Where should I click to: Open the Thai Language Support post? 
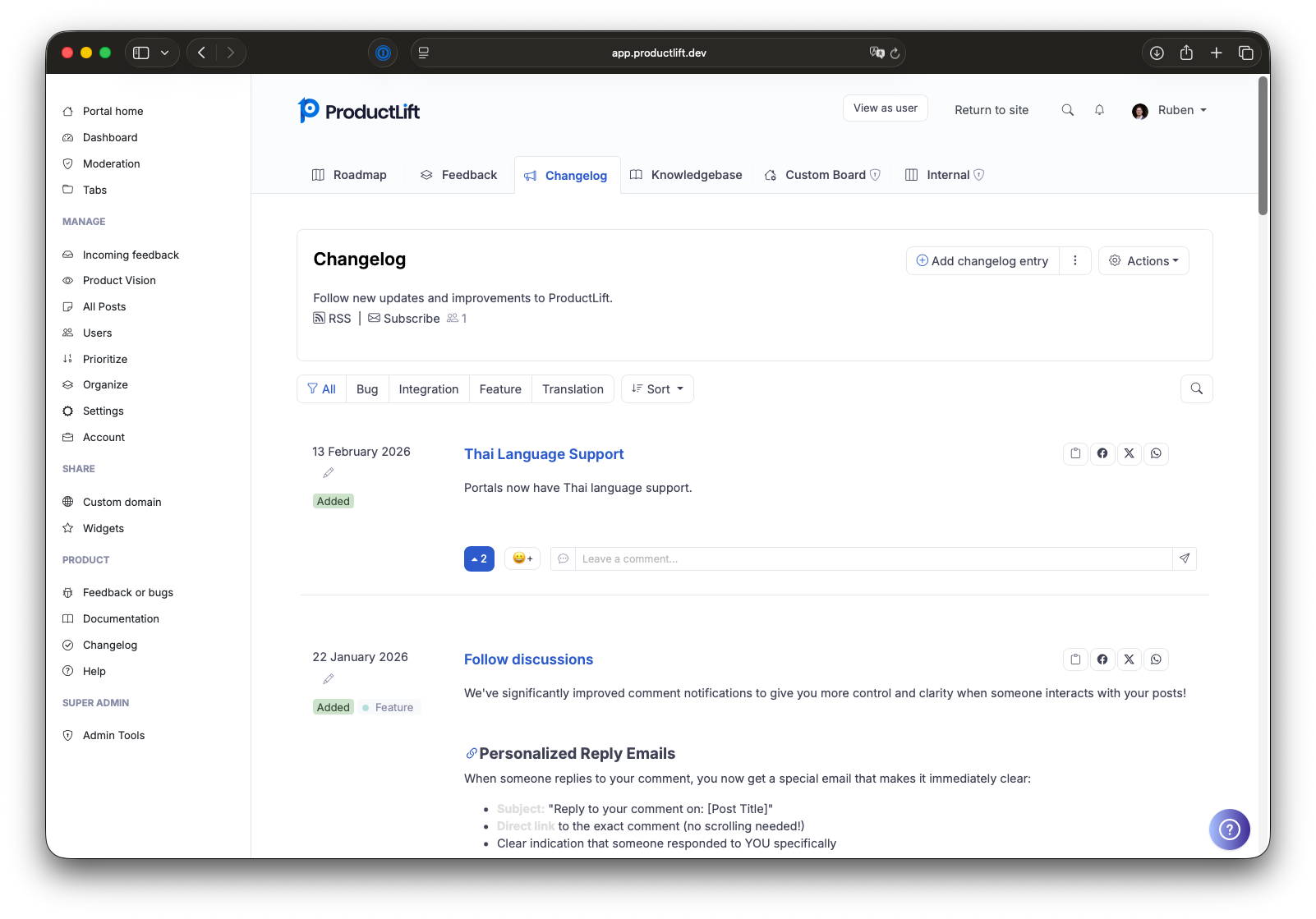pyautogui.click(x=544, y=454)
